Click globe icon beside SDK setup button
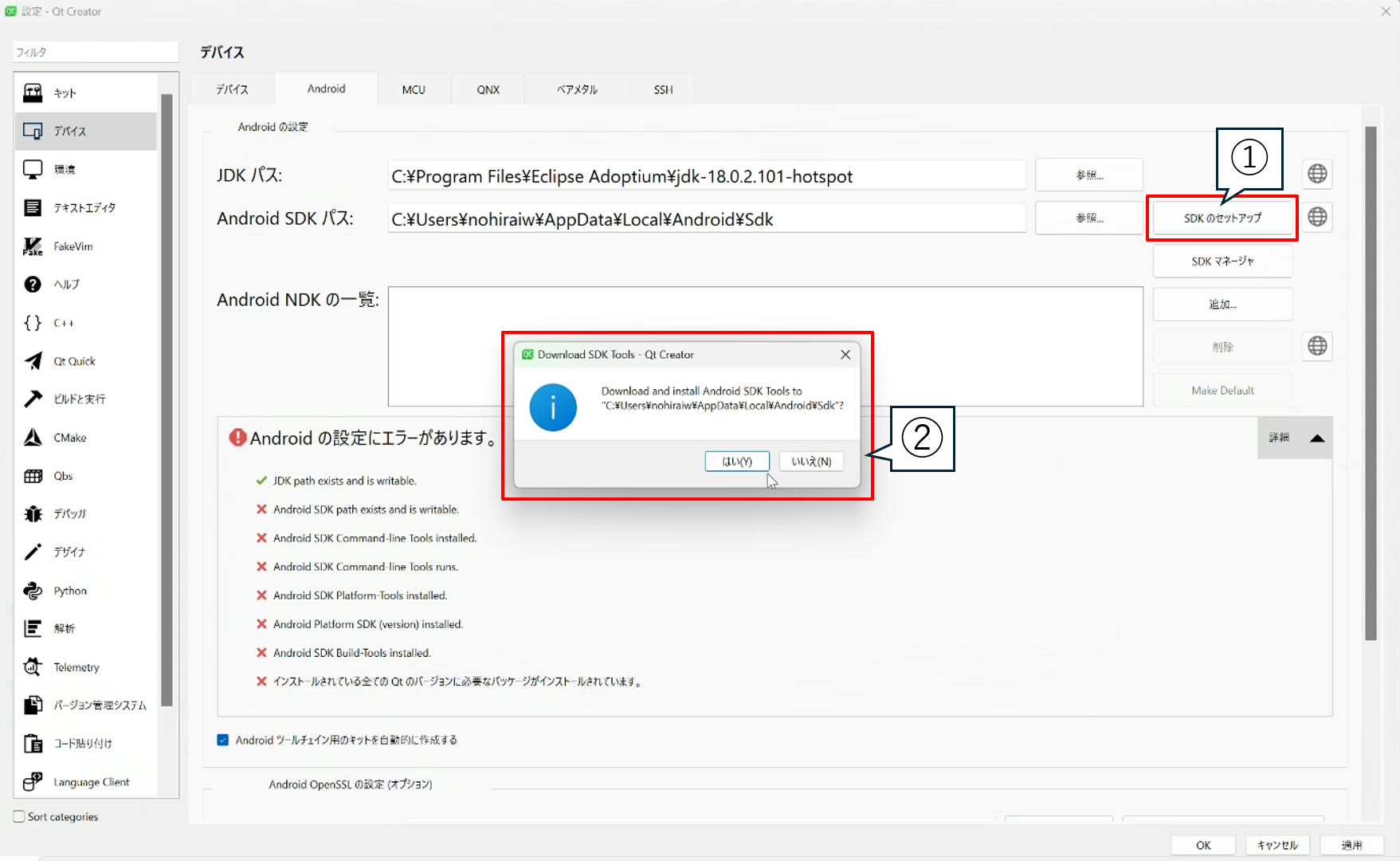Screen dimensions: 1400x861 1317,217
